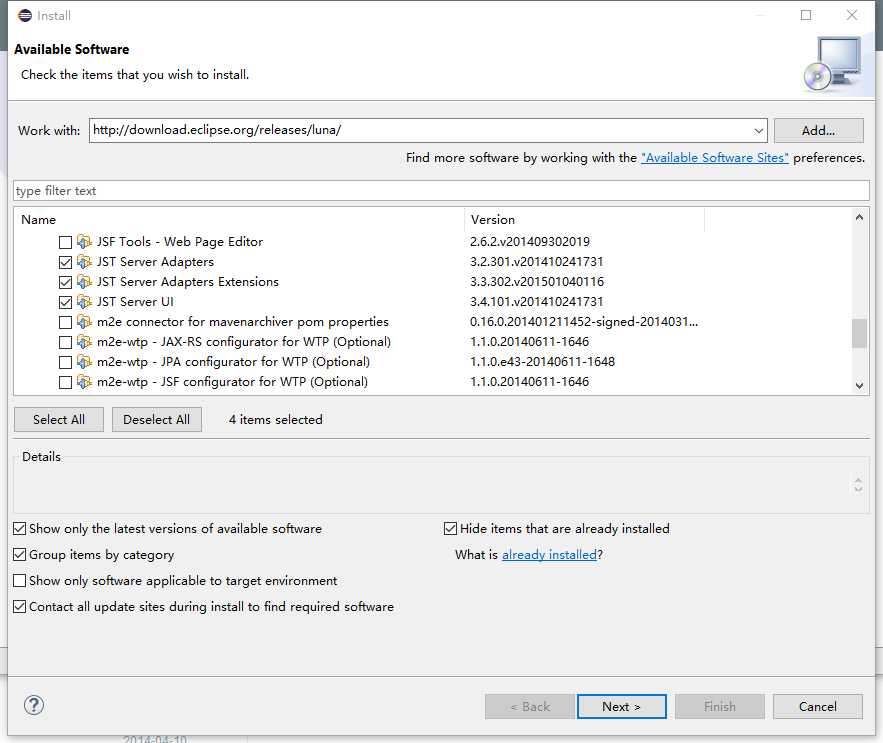Viewport: 883px width, 743px height.
Task: Click the Add... button
Action: tap(818, 131)
